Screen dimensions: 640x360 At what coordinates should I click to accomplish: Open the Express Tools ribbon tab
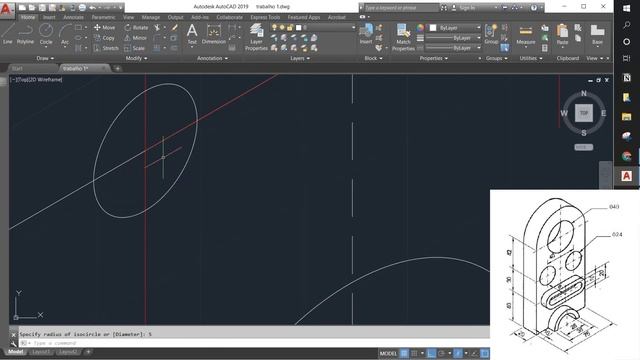pyautogui.click(x=265, y=17)
